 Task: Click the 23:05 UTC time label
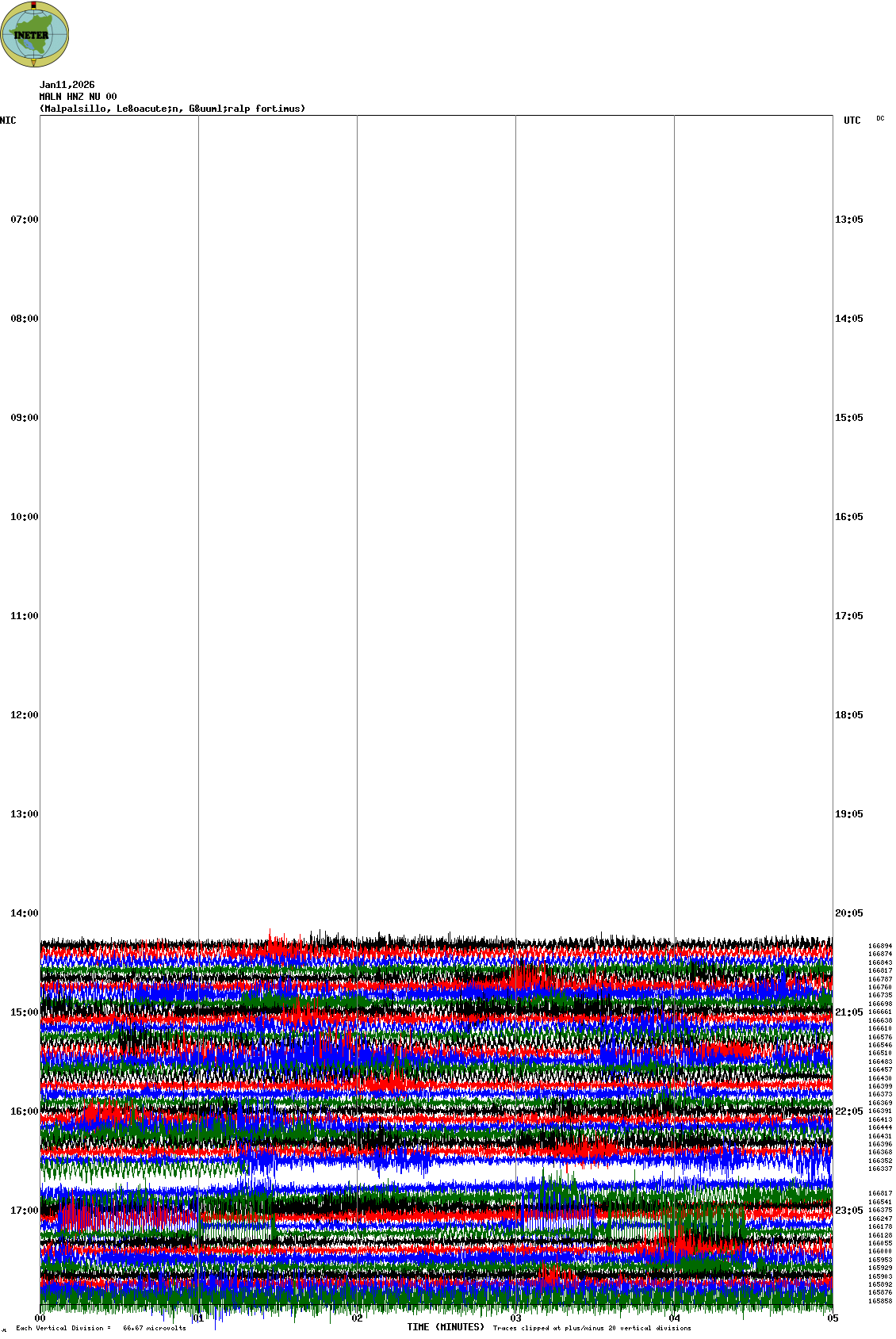point(848,1211)
